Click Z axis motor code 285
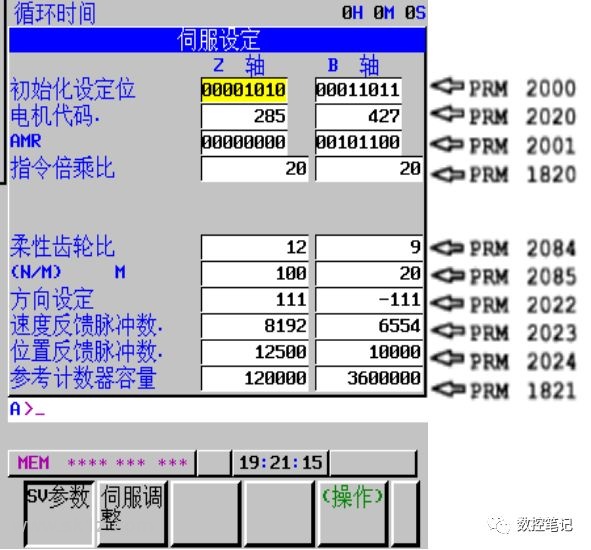The height and width of the screenshot is (550, 591). (x=244, y=116)
